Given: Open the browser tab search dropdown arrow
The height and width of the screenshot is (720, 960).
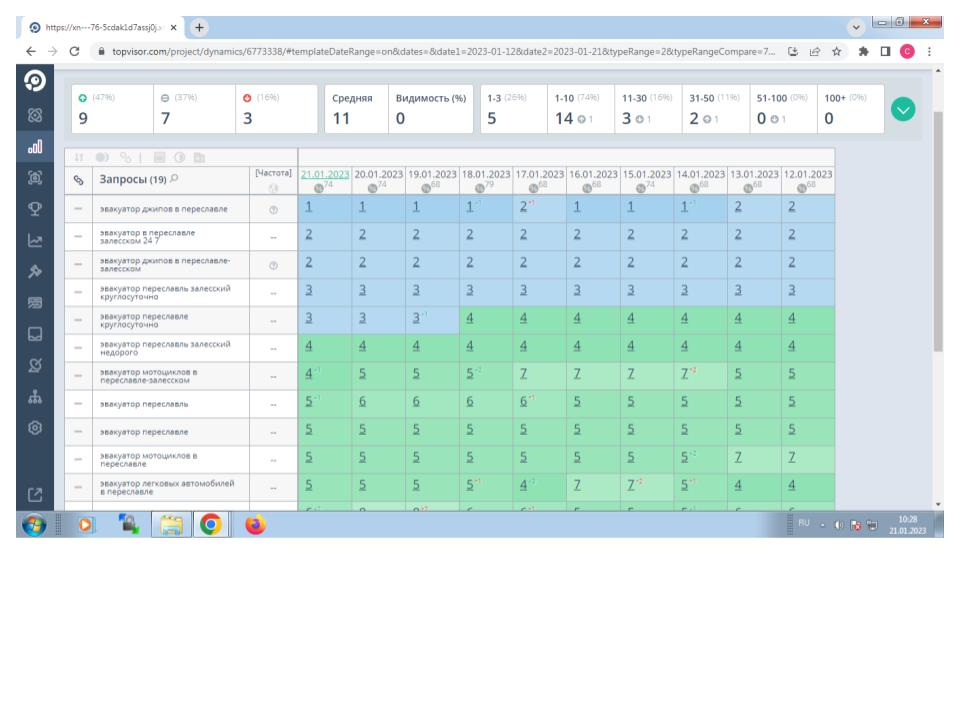Looking at the screenshot, I should [856, 27].
